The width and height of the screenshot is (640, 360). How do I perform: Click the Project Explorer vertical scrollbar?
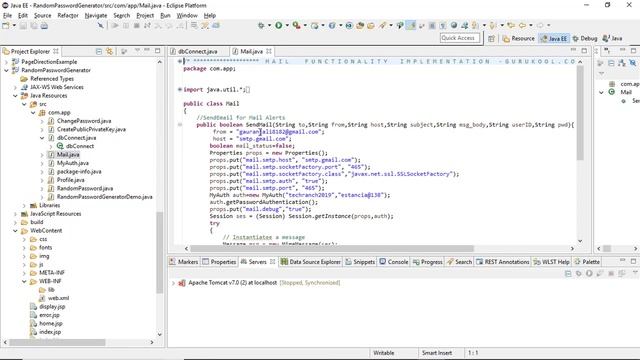point(160,252)
